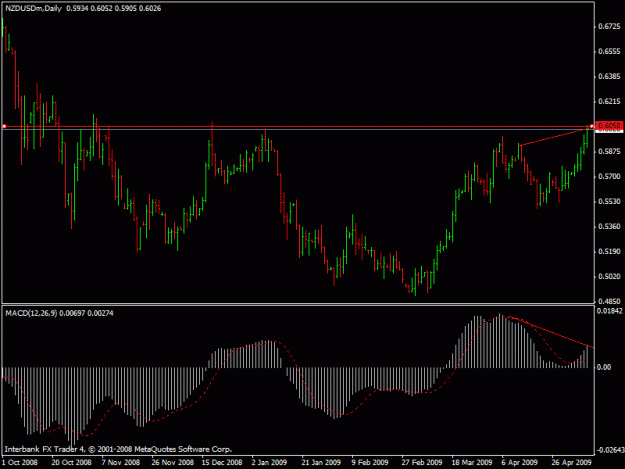Click the NZDUSDm,Daily chart title text
The image size is (625, 469).
[x=33, y=8]
